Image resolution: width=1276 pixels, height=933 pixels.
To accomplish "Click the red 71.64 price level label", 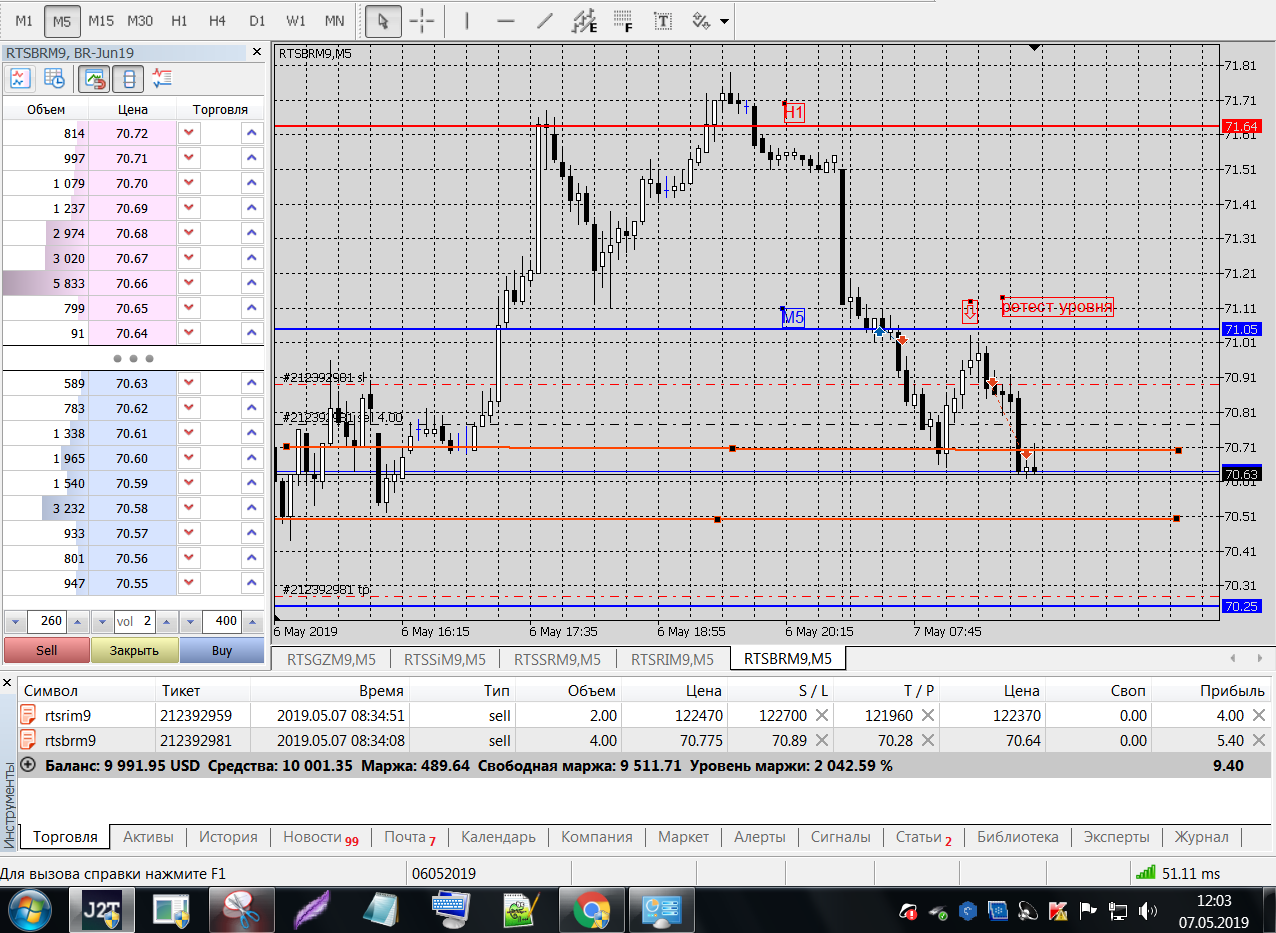I will tap(1240, 126).
